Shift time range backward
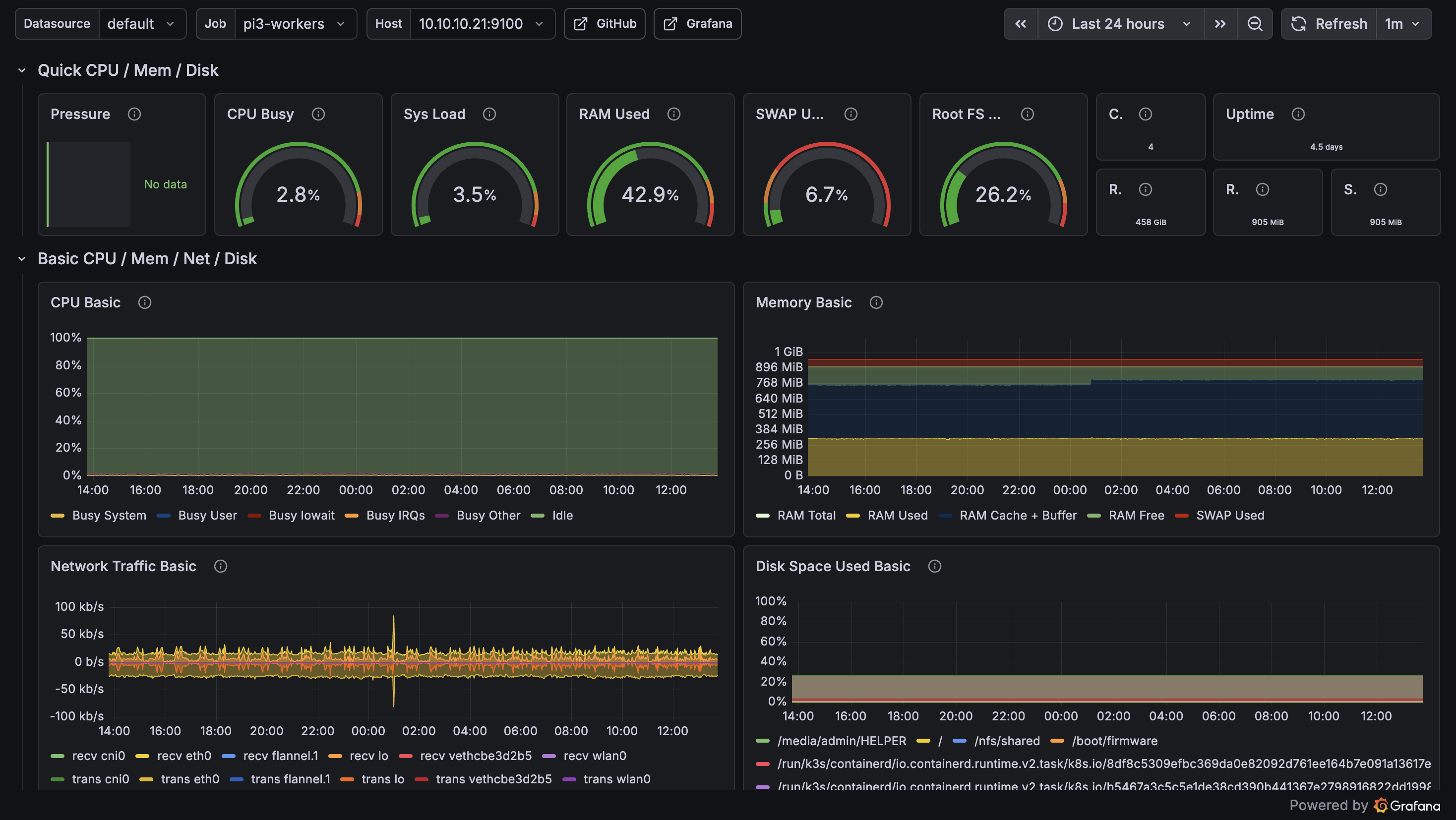 click(1020, 24)
